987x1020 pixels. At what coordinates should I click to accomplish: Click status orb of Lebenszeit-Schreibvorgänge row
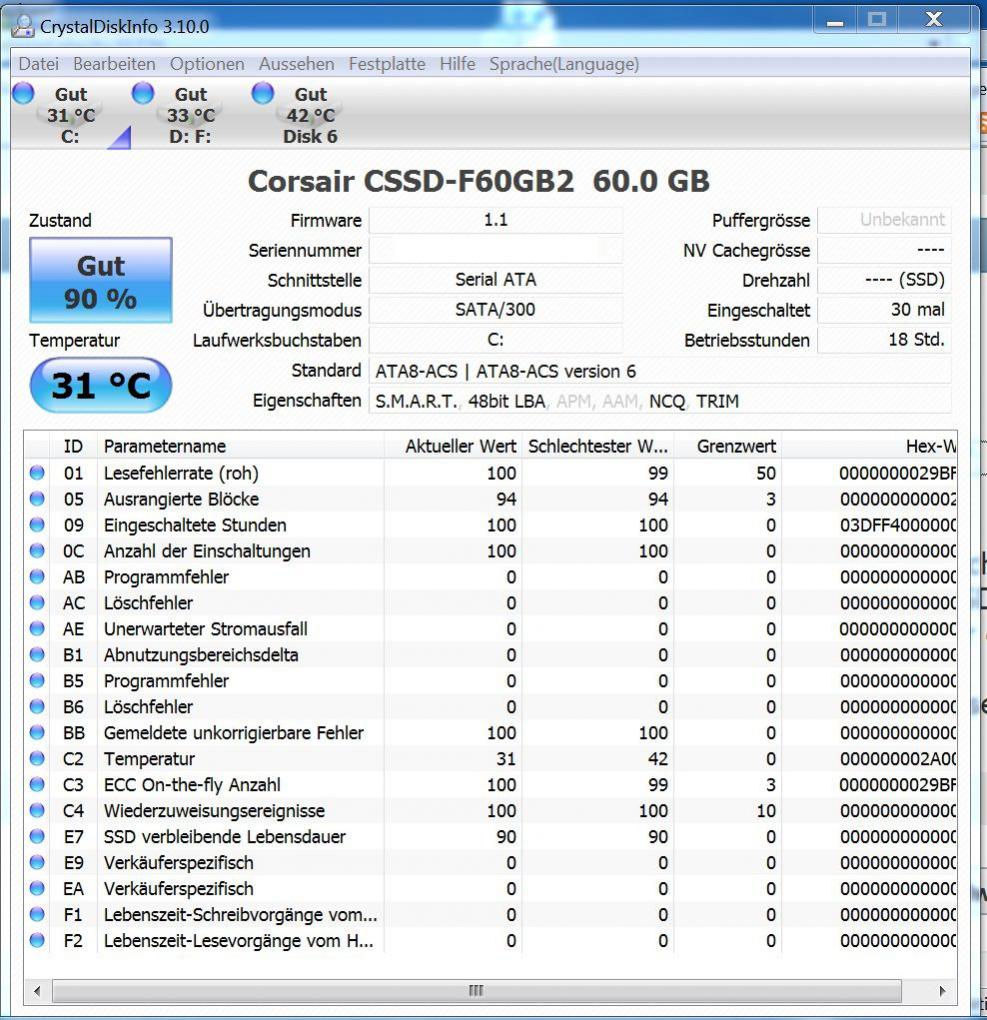37,915
